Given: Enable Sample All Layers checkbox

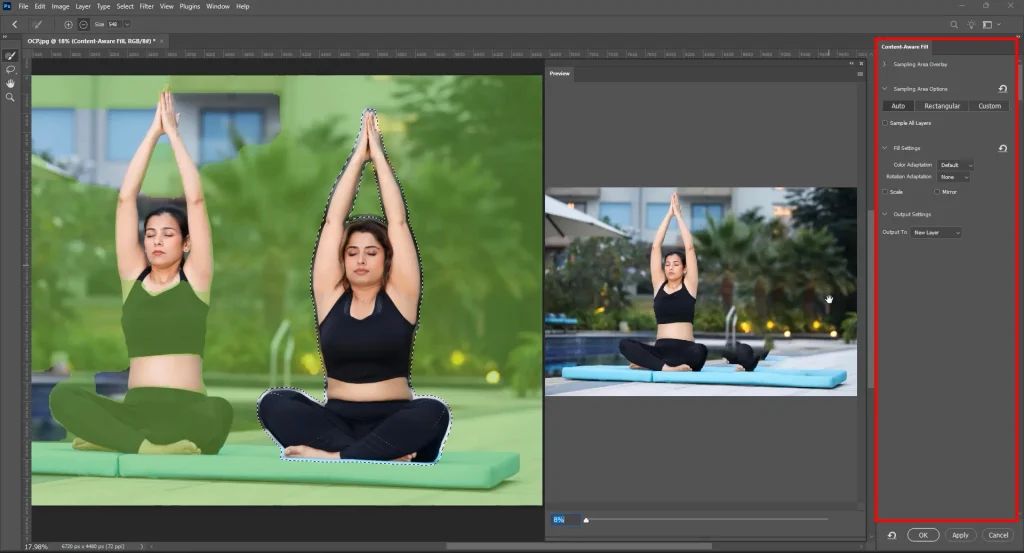Looking at the screenshot, I should point(885,123).
